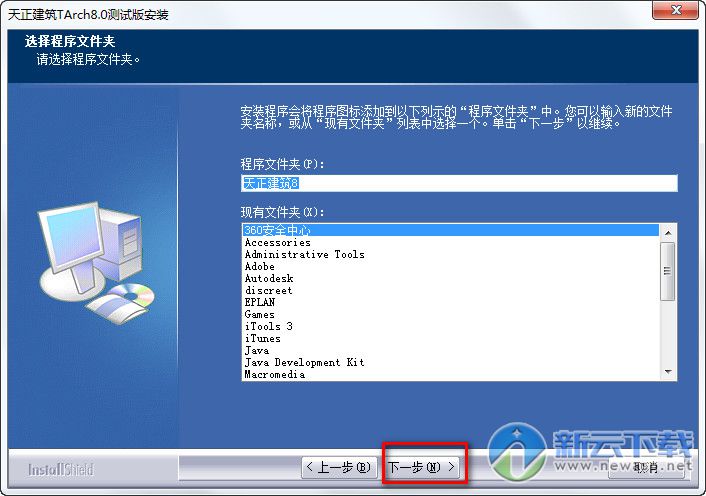Choose EPLAN folder in list
The height and width of the screenshot is (496, 706).
pos(450,302)
